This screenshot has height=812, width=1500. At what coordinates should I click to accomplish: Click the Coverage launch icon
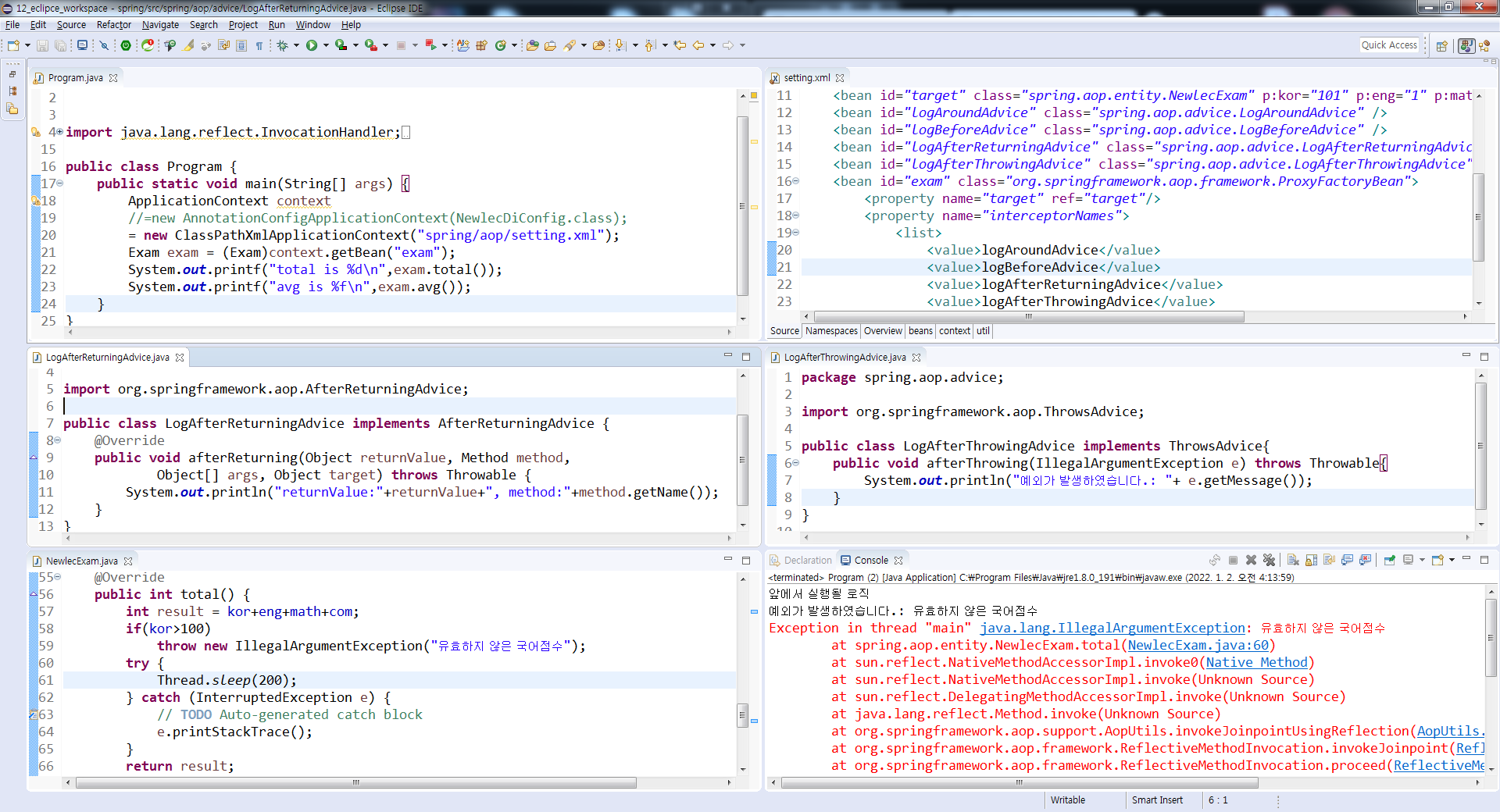341,45
